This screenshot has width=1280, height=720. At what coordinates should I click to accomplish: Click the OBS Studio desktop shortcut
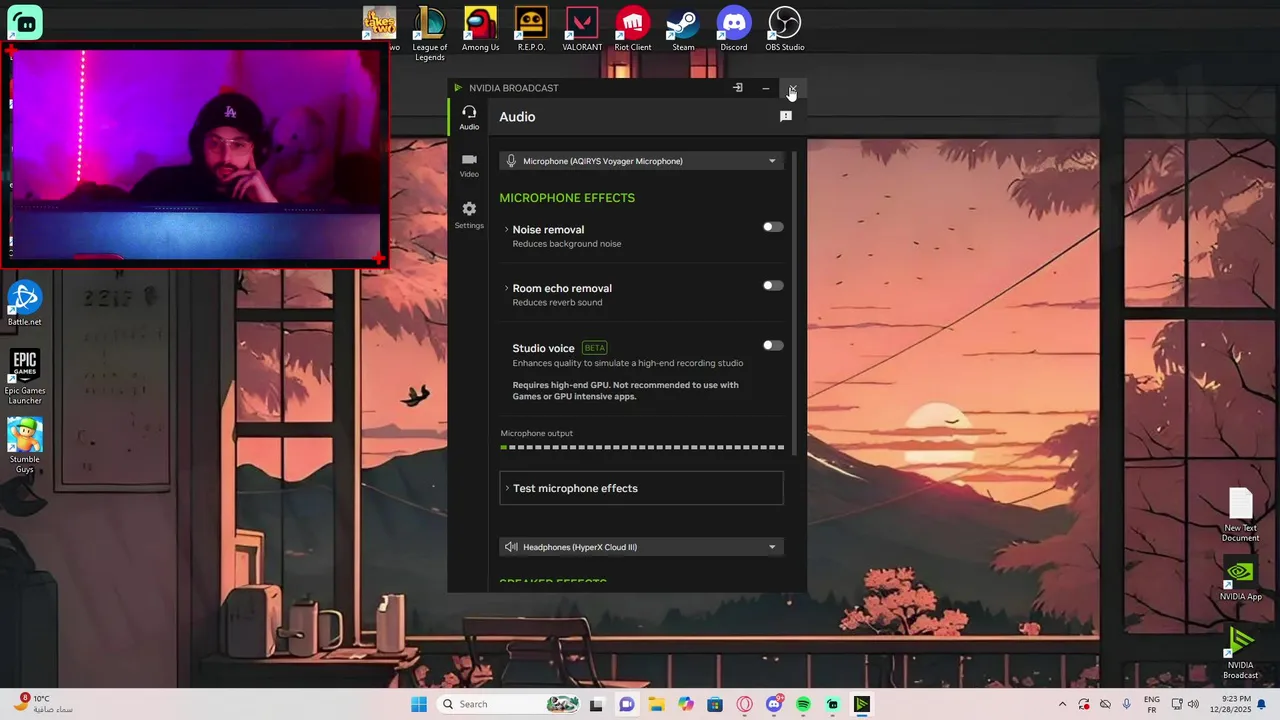(x=784, y=29)
